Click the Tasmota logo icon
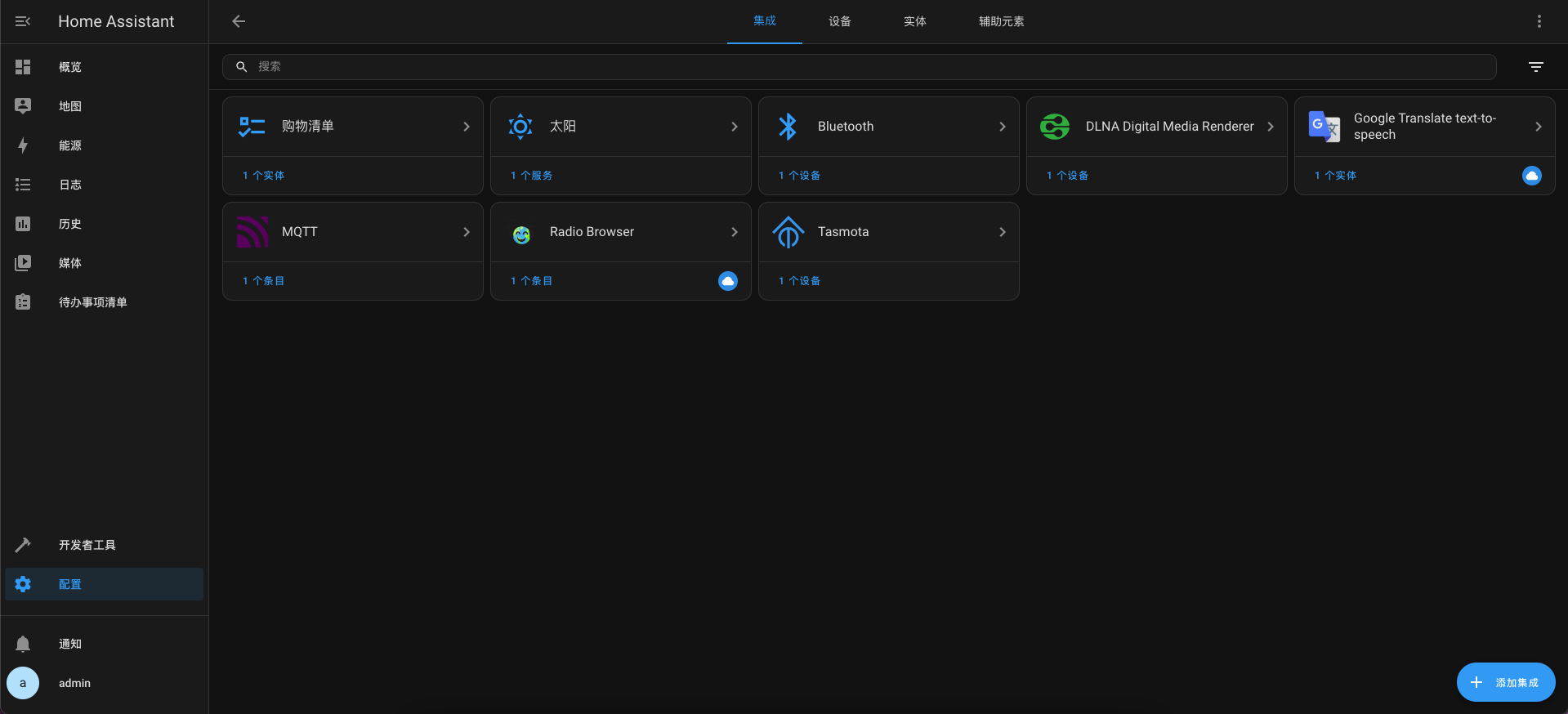Image resolution: width=1568 pixels, height=714 pixels. 788,232
